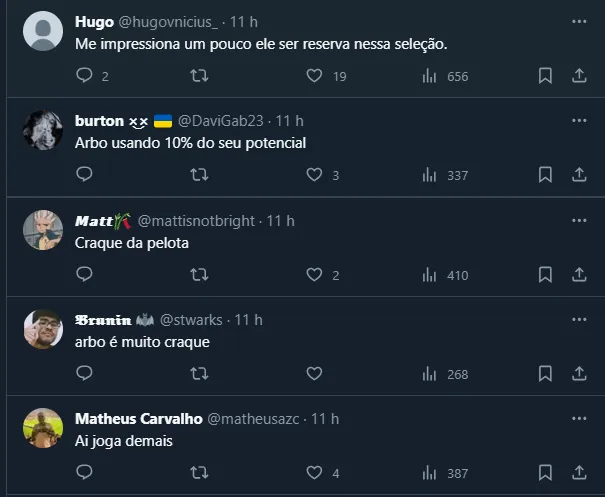Open the @DaviGab23 profile handle
The width and height of the screenshot is (605, 497).
pyautogui.click(x=224, y=120)
